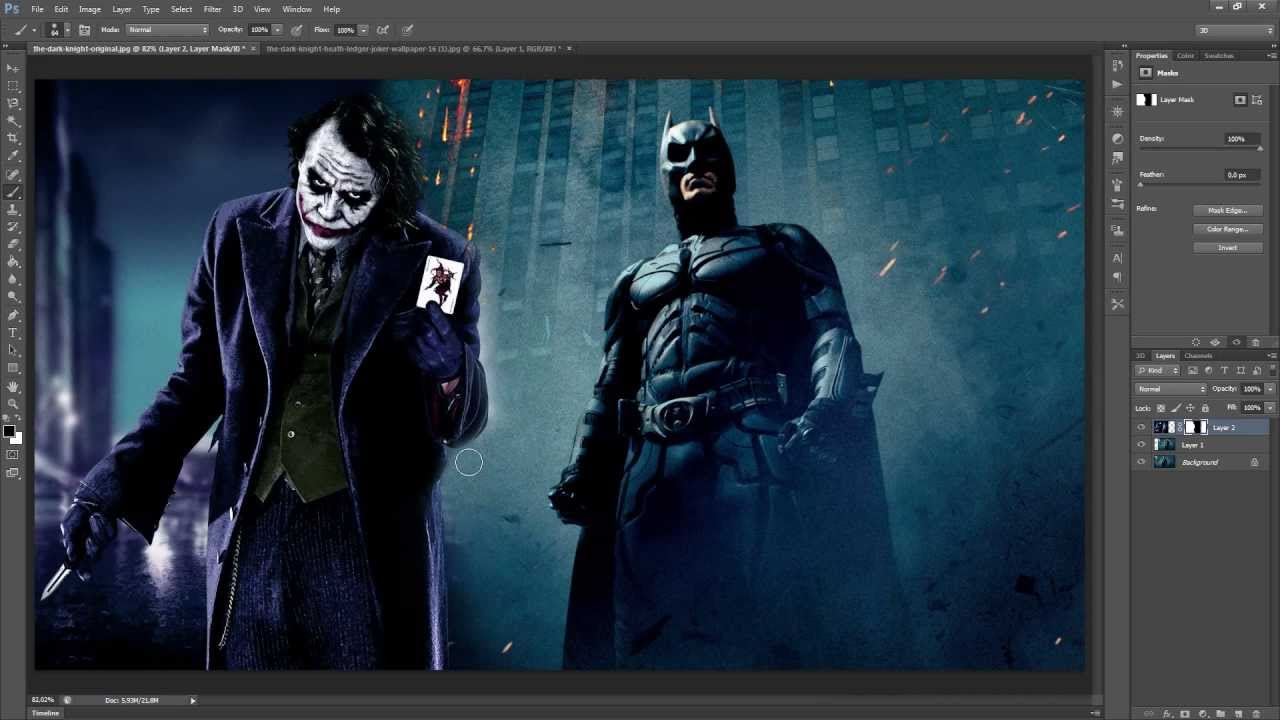Select the Move tool
Viewport: 1280px width, 720px height.
pyautogui.click(x=13, y=68)
